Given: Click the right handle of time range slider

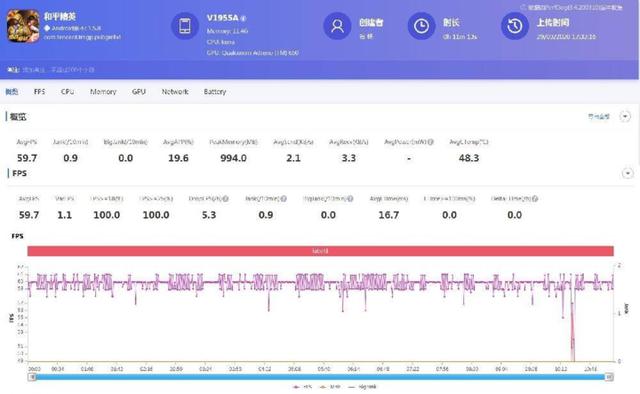Looking at the screenshot, I should pyautogui.click(x=609, y=377).
